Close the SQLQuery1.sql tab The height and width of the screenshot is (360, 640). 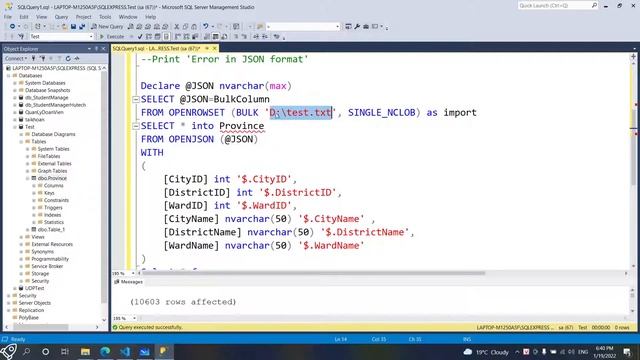pos(214,49)
